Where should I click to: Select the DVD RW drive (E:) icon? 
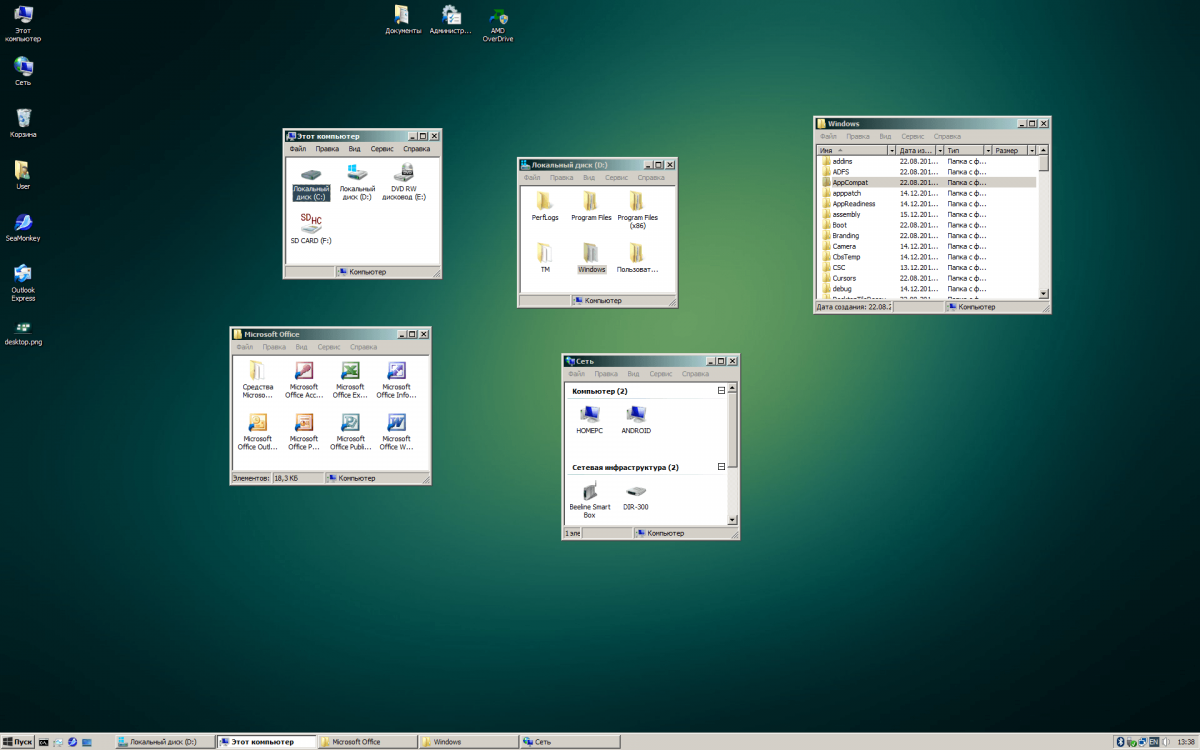(404, 174)
